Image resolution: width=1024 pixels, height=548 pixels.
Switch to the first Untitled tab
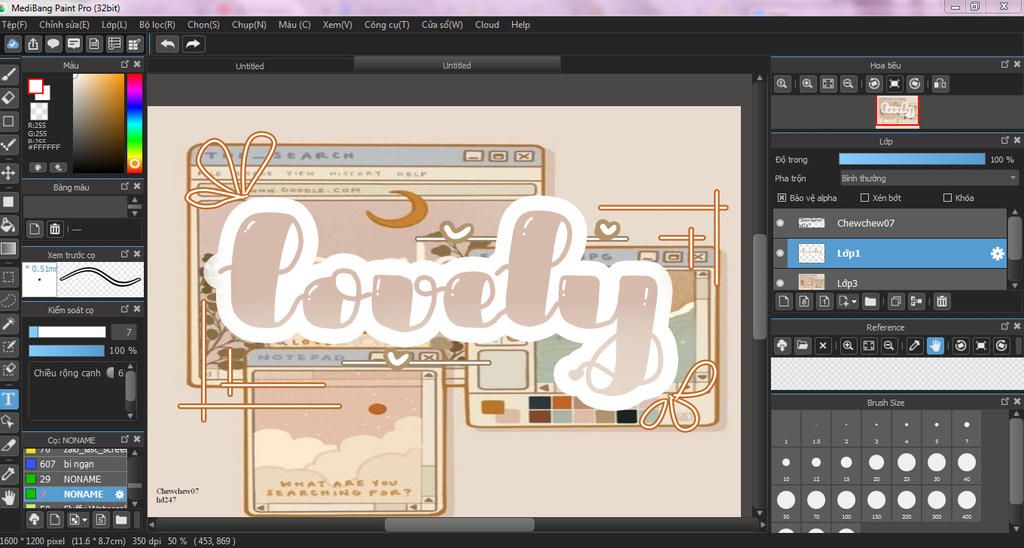249,65
